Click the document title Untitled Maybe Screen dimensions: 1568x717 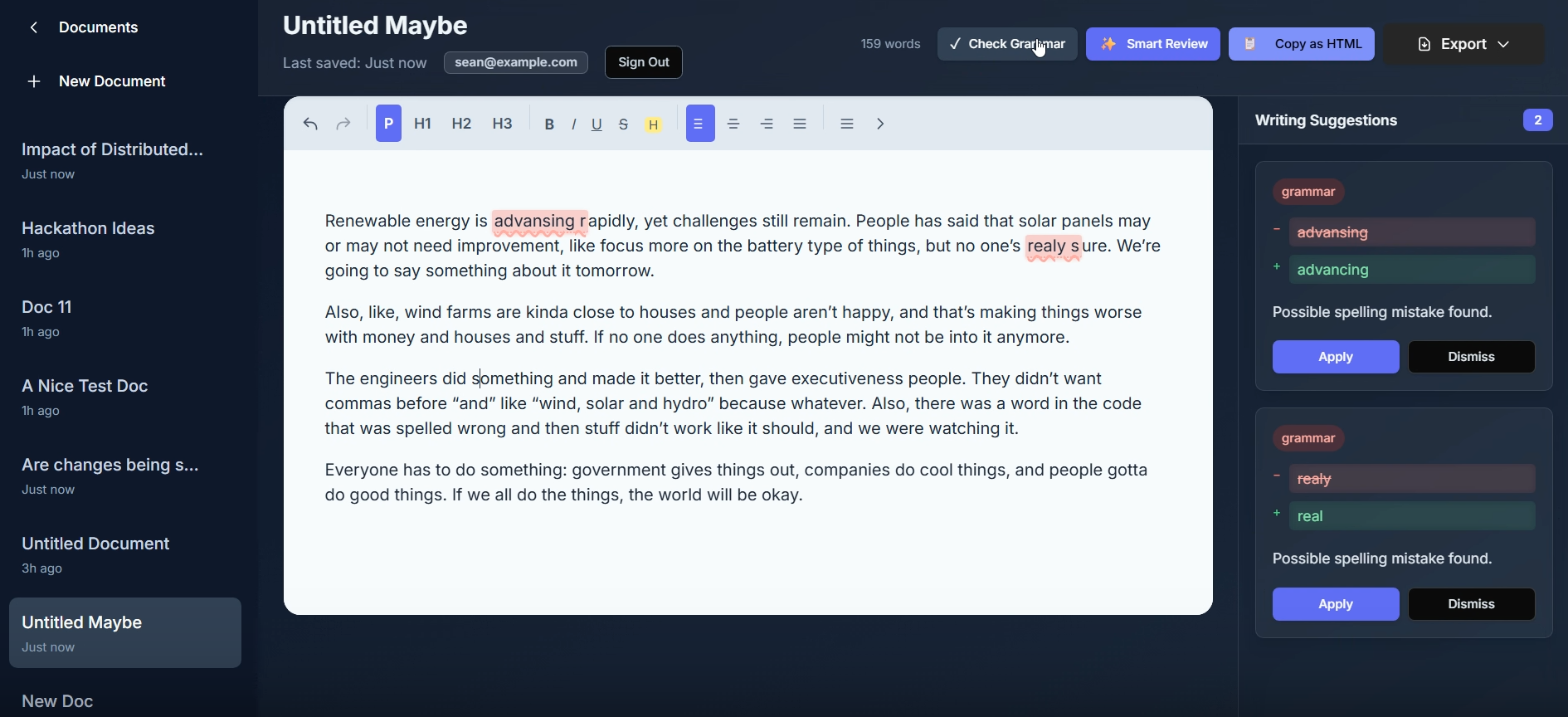(375, 26)
